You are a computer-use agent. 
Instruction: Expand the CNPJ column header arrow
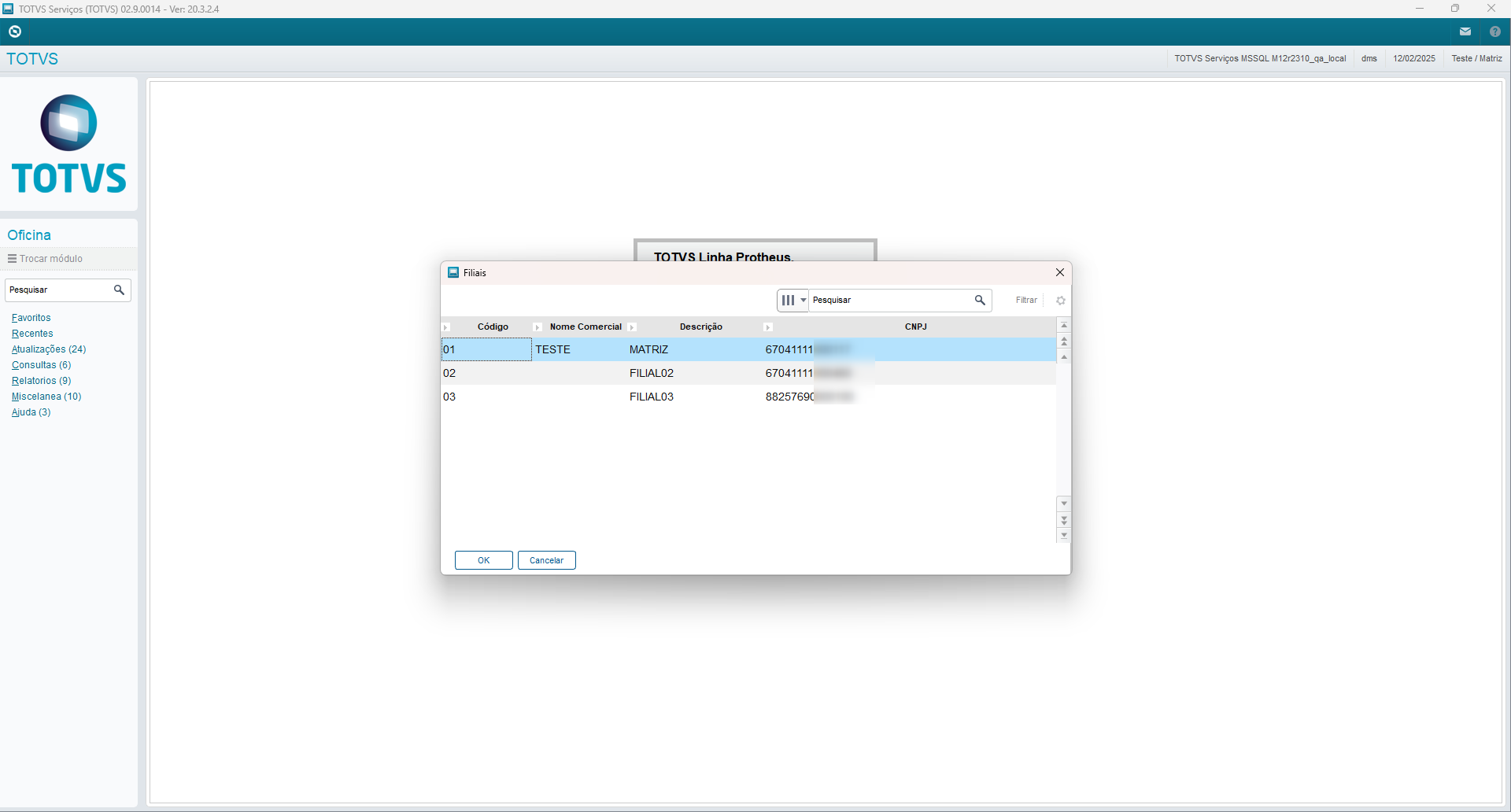pos(768,327)
